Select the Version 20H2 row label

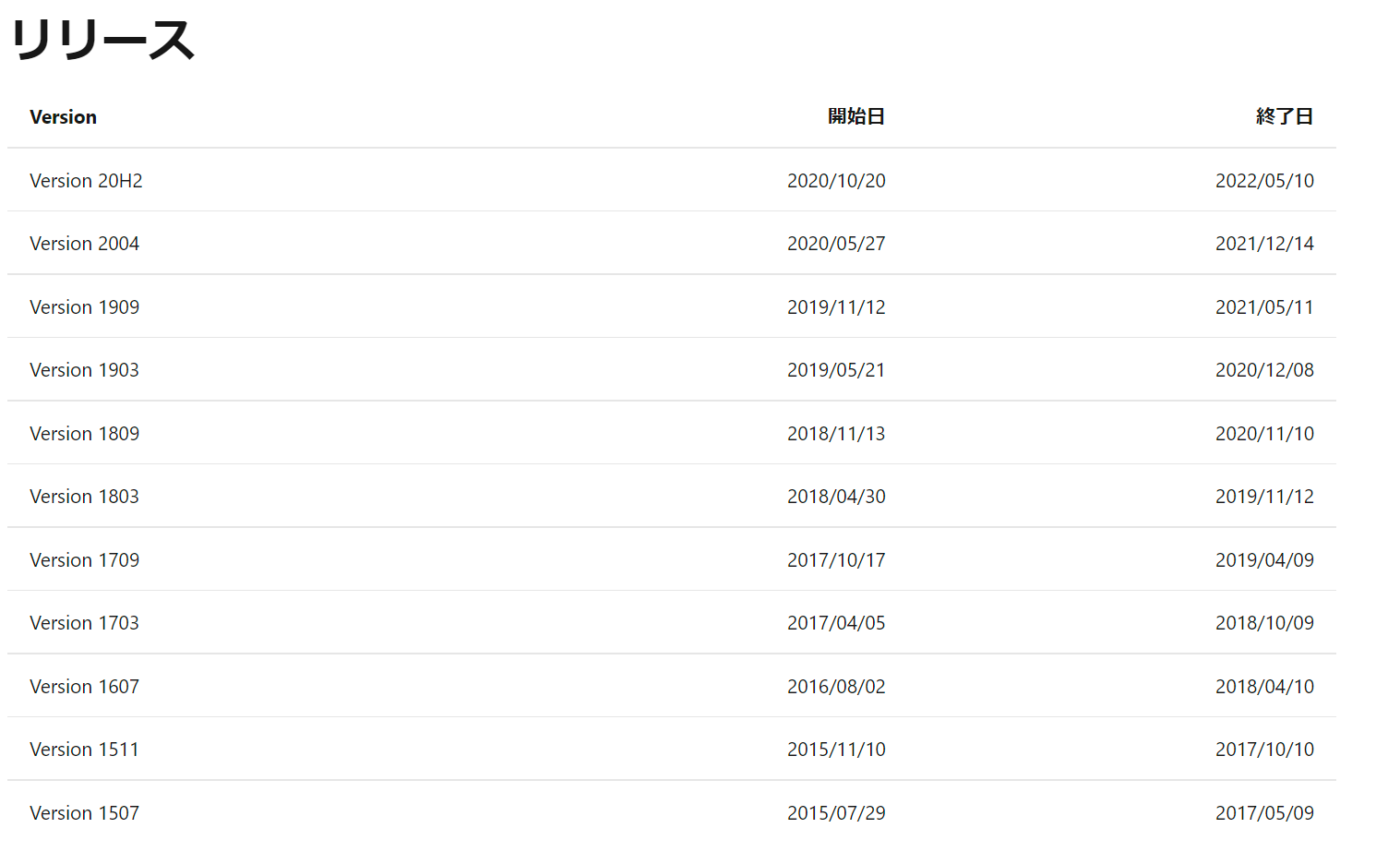(x=86, y=181)
